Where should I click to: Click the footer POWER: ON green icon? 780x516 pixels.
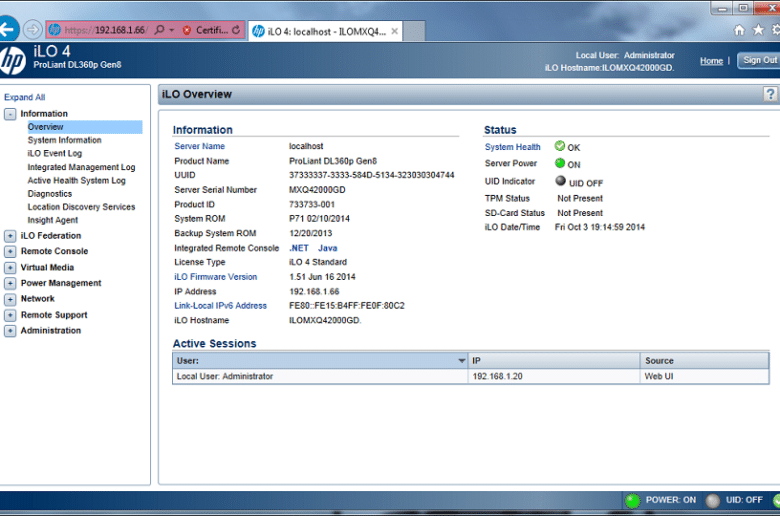[x=632, y=501]
